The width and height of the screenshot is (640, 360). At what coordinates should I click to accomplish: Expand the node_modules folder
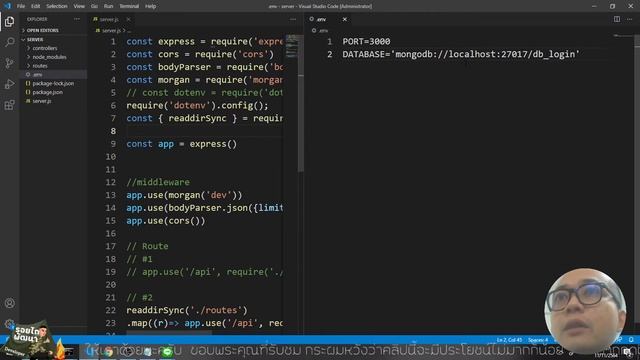point(49,57)
